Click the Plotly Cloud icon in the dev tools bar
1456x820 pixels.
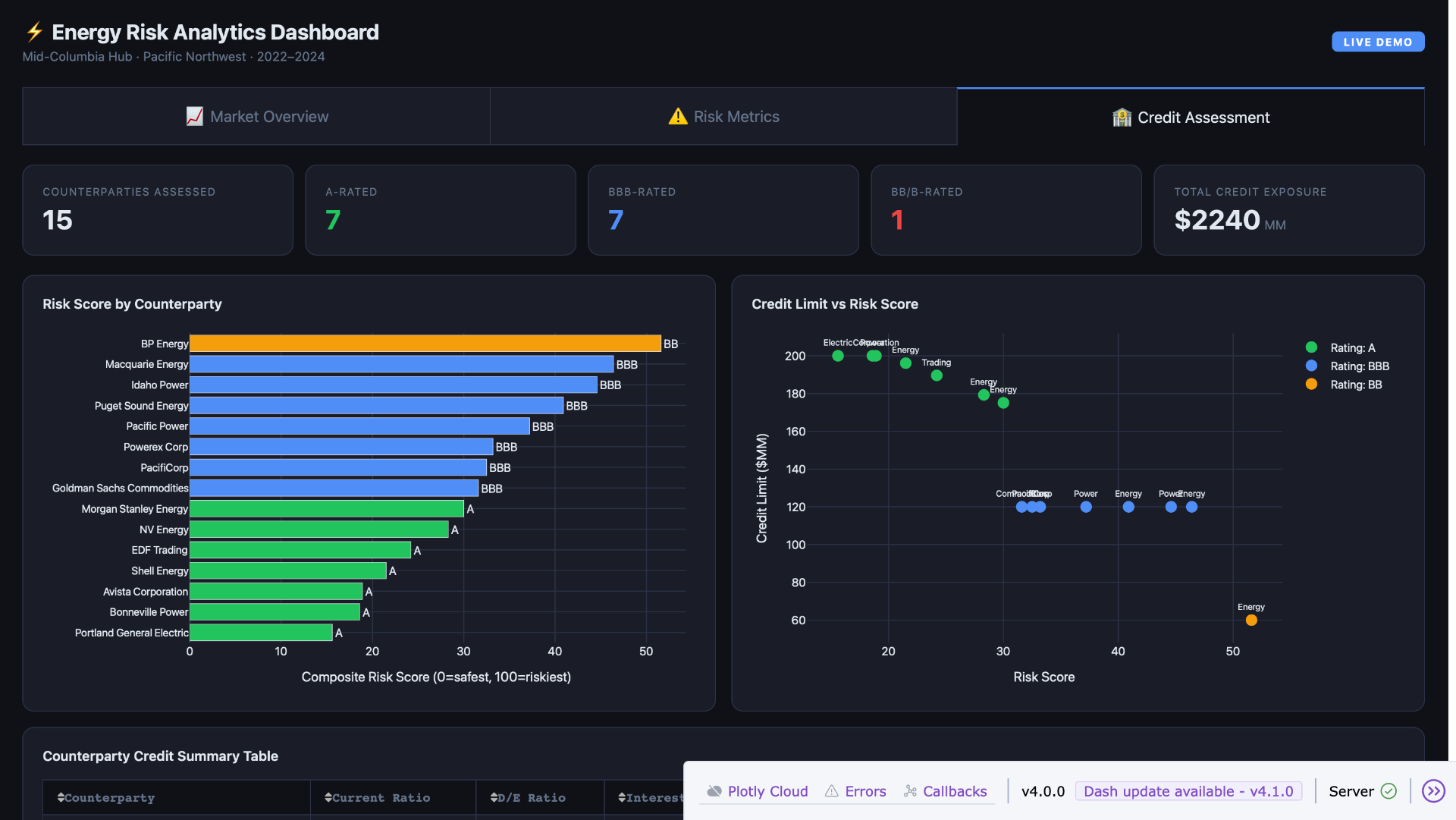click(x=714, y=791)
